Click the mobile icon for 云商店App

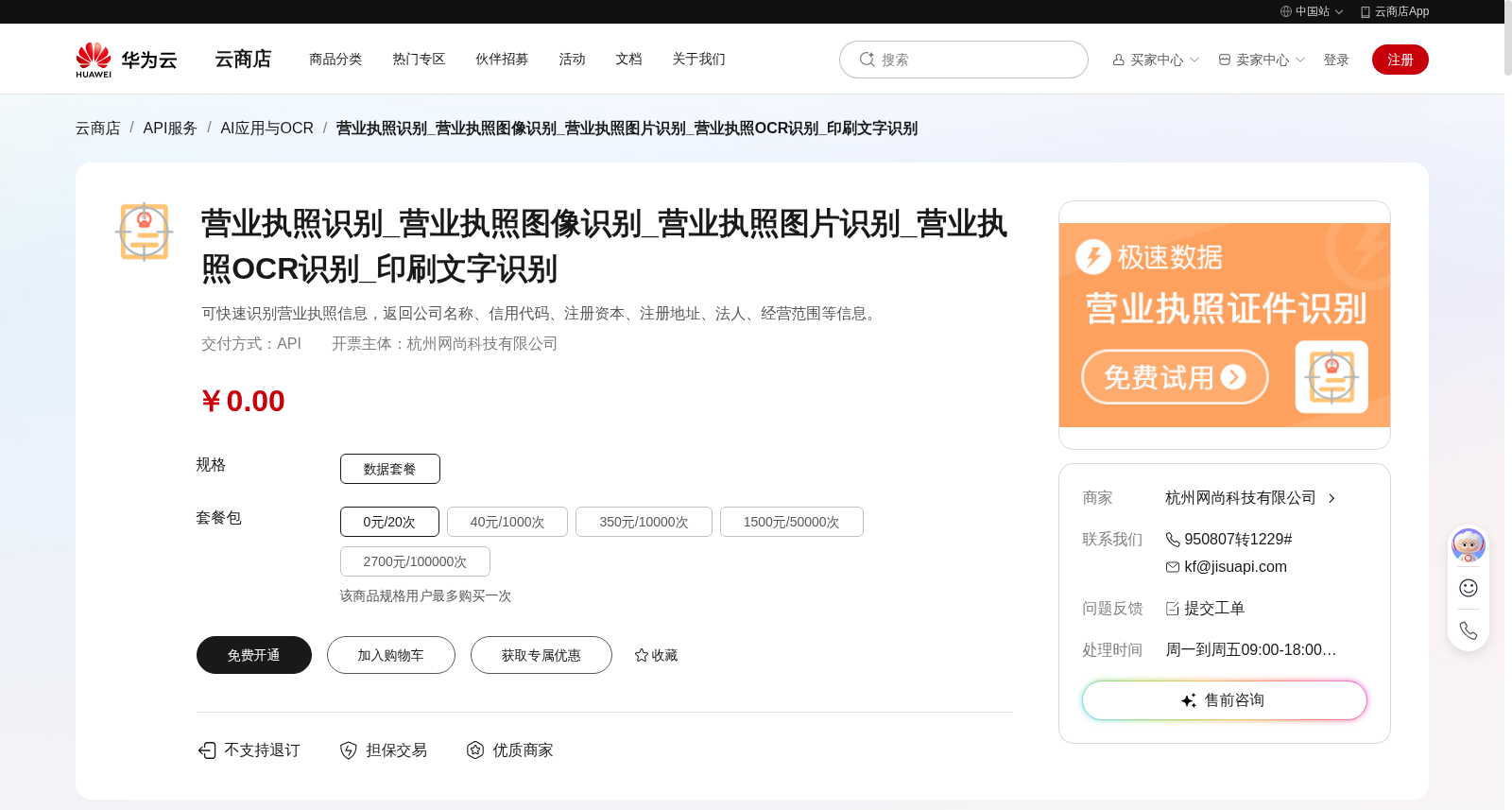pyautogui.click(x=1366, y=11)
